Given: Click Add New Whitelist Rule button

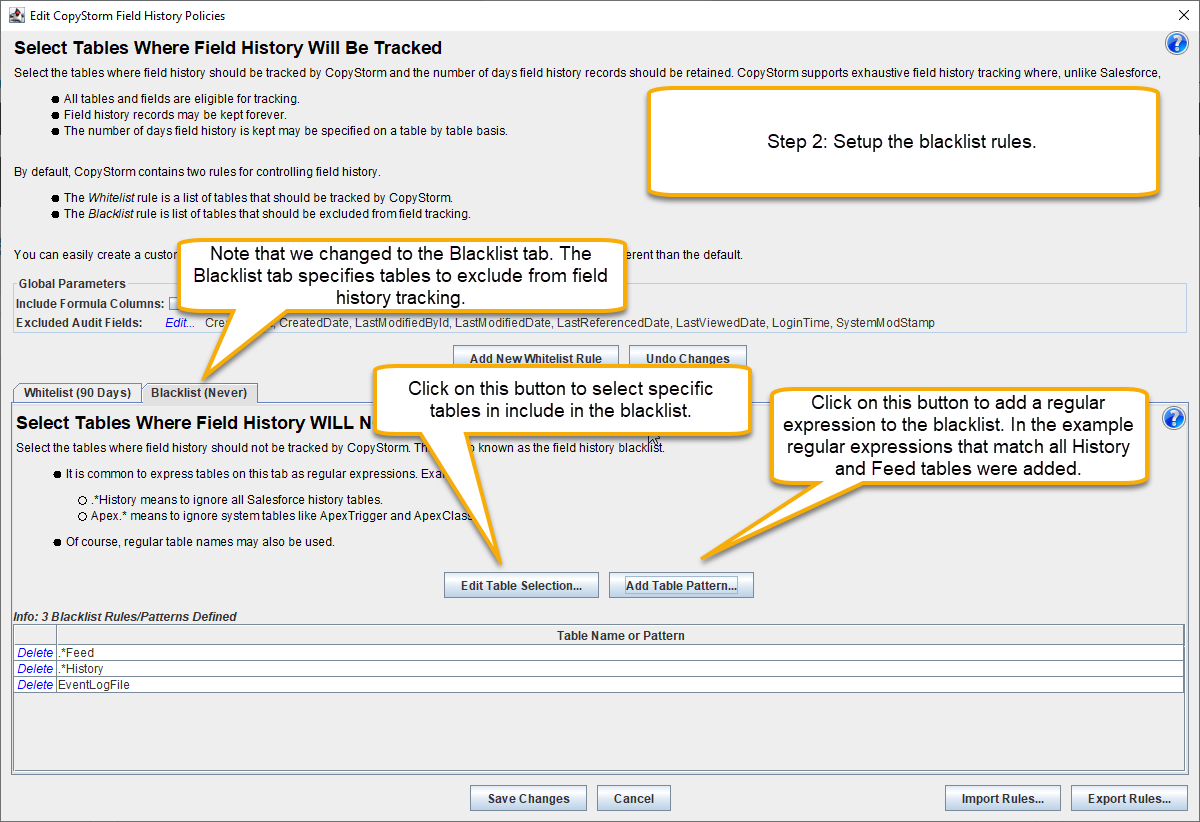Looking at the screenshot, I should (x=536, y=359).
